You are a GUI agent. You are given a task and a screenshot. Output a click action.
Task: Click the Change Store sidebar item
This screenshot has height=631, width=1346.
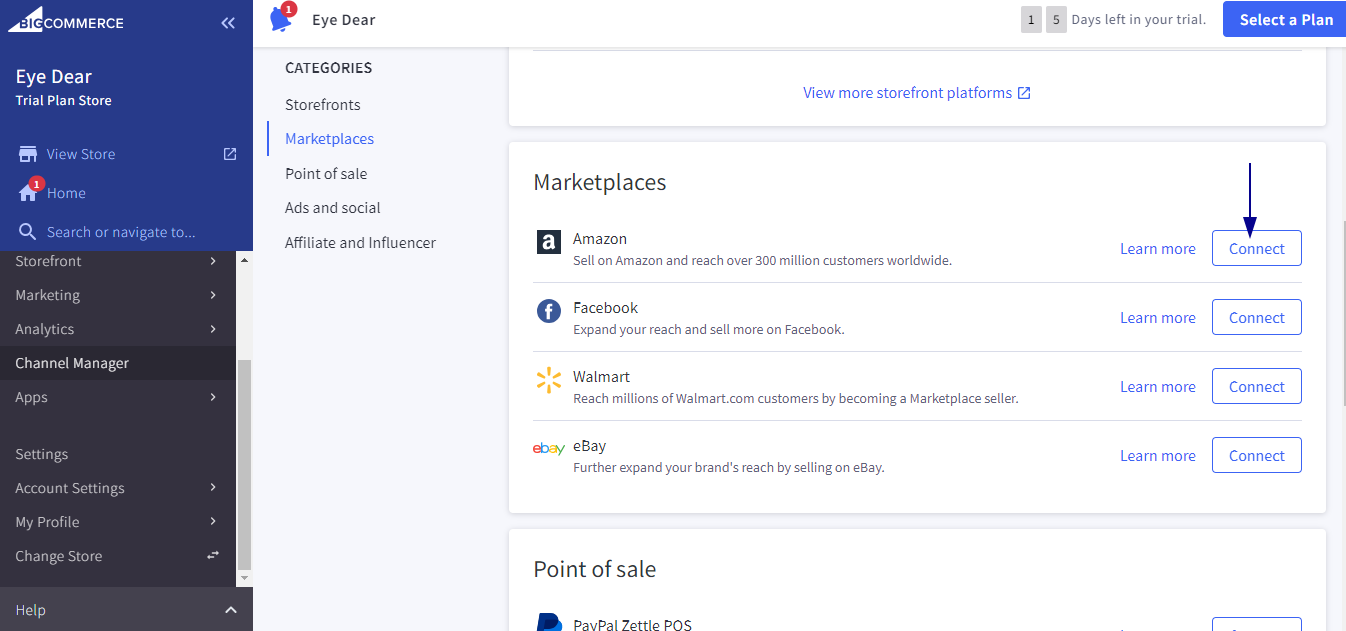pyautogui.click(x=118, y=556)
